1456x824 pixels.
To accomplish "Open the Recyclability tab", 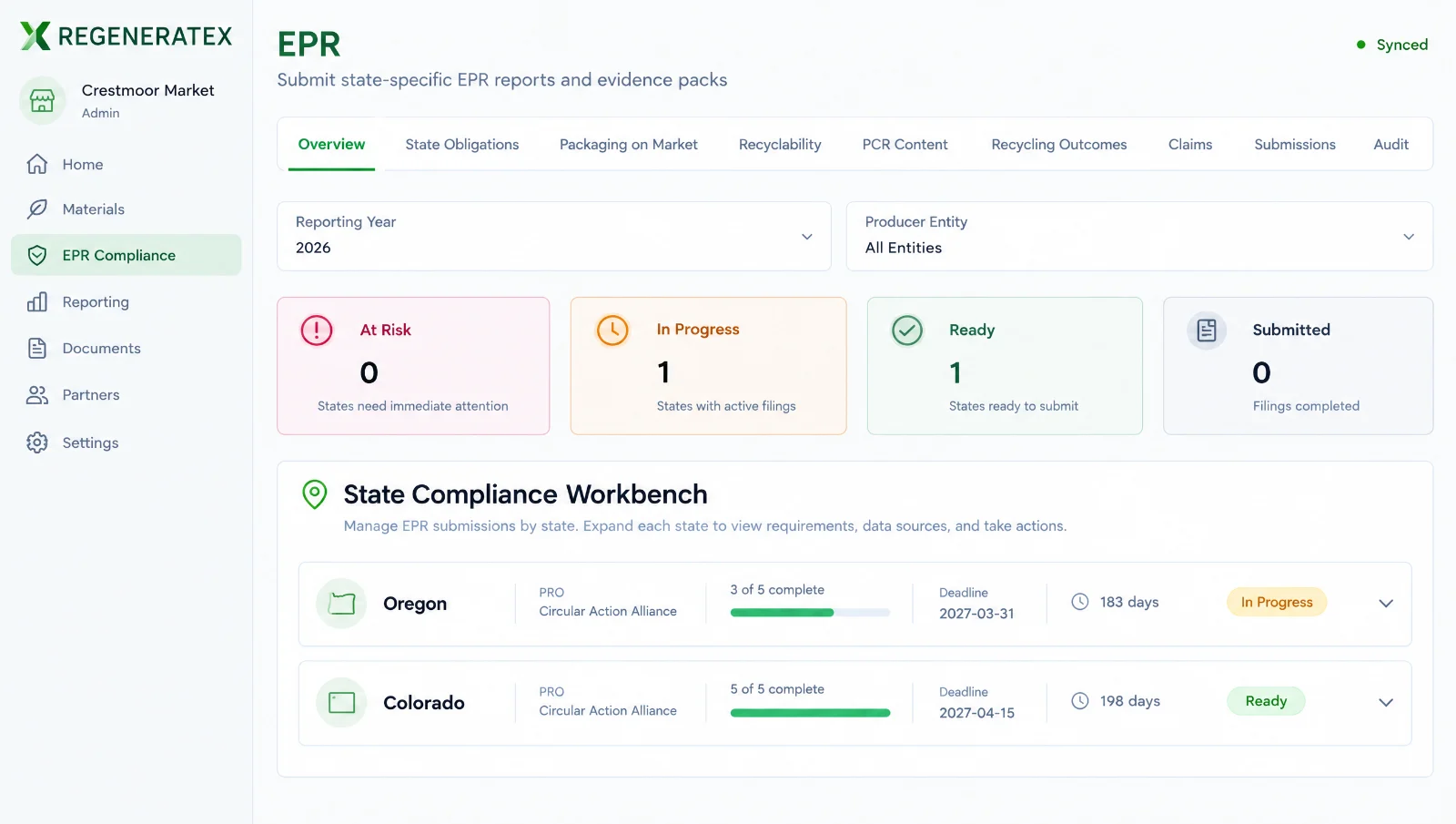I will 780,144.
